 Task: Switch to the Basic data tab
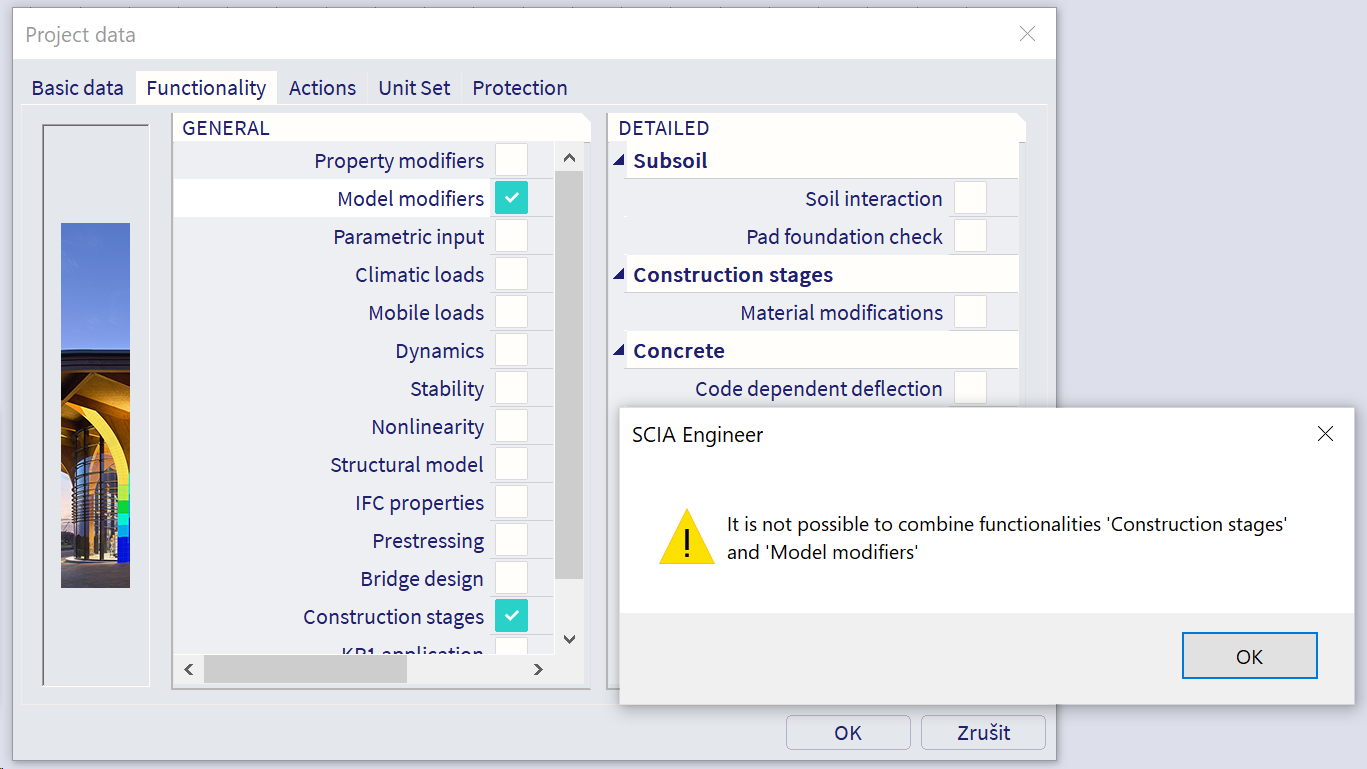76,87
